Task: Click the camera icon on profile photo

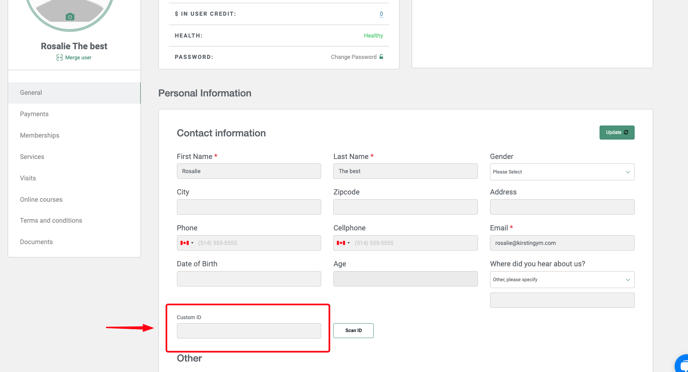Action: pyautogui.click(x=70, y=17)
